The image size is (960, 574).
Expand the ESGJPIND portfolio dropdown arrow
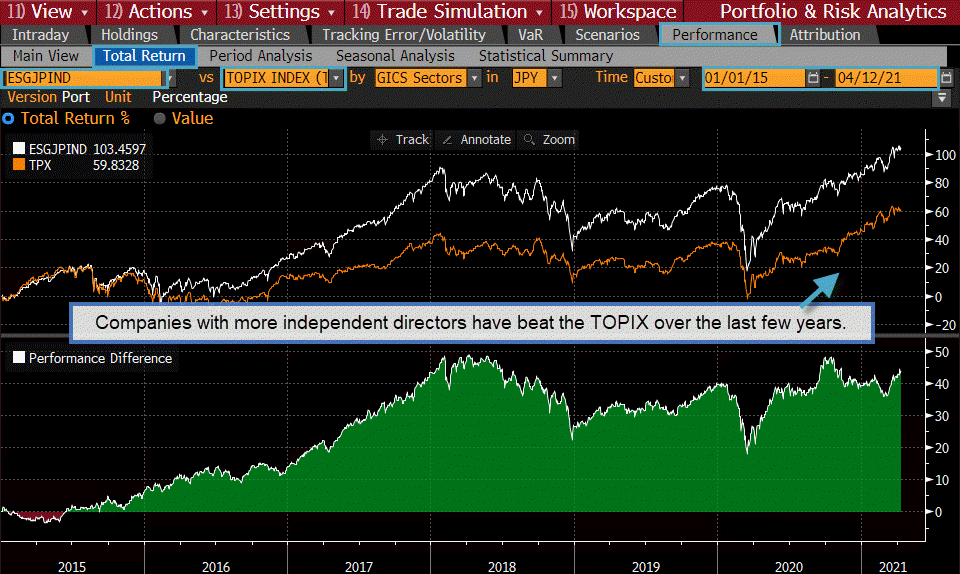tap(171, 78)
